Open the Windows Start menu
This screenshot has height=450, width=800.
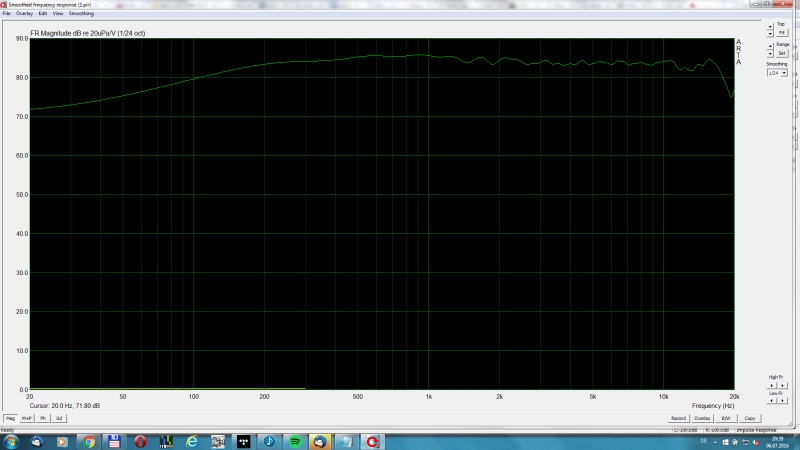click(11, 442)
